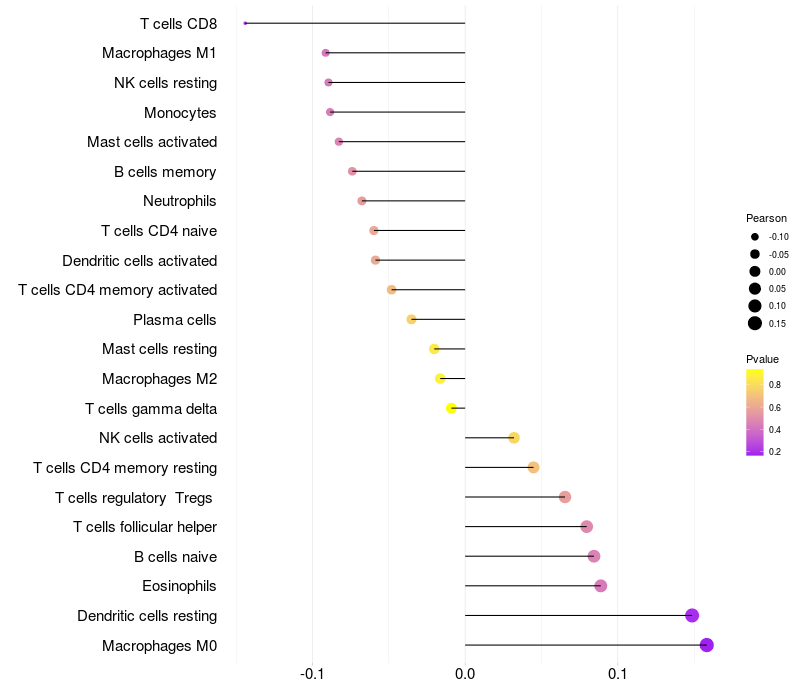800x700 pixels.
Task: Click the 0.0 x-axis tick label
Action: (x=465, y=674)
